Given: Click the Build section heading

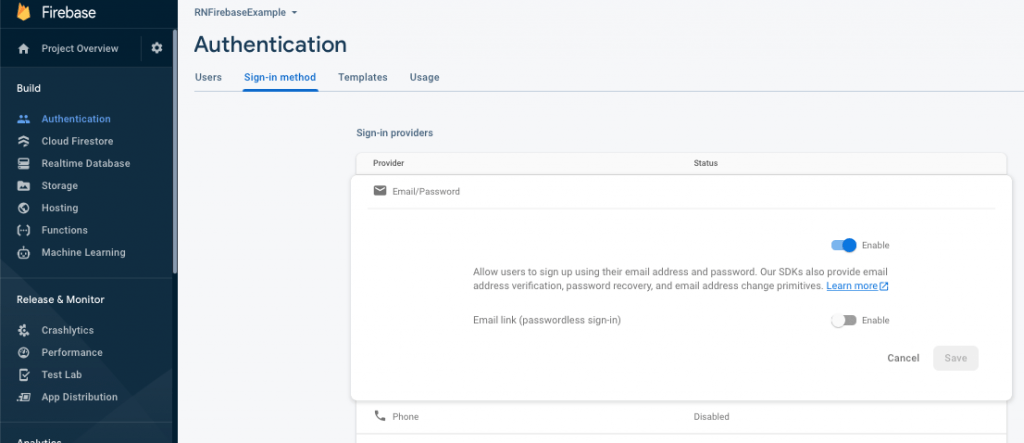Looking at the screenshot, I should [x=29, y=88].
